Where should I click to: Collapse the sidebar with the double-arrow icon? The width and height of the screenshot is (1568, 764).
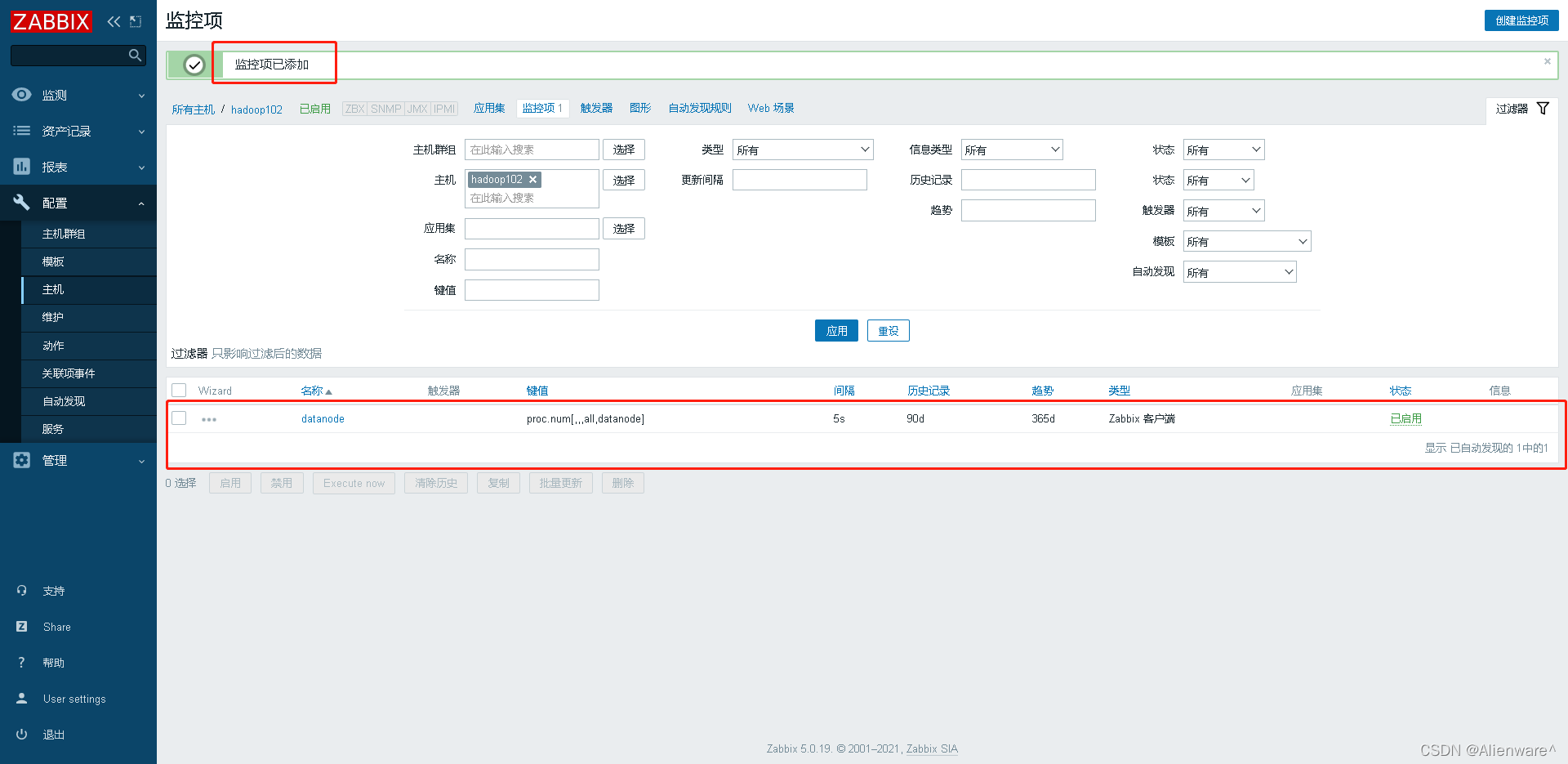114,21
